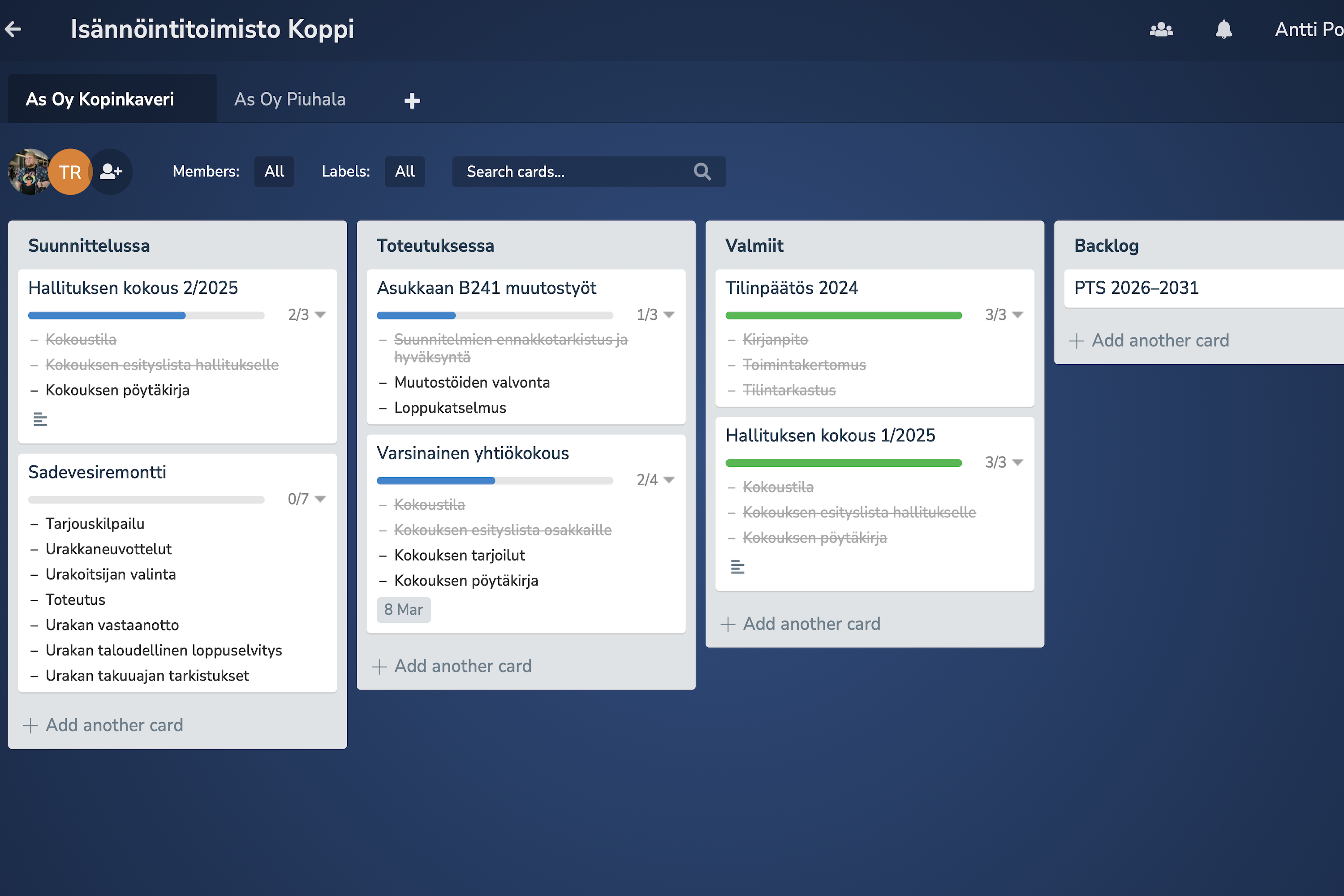Screen dimensions: 1344x896
Task: Open the Members All filter dropdown
Action: tap(274, 172)
